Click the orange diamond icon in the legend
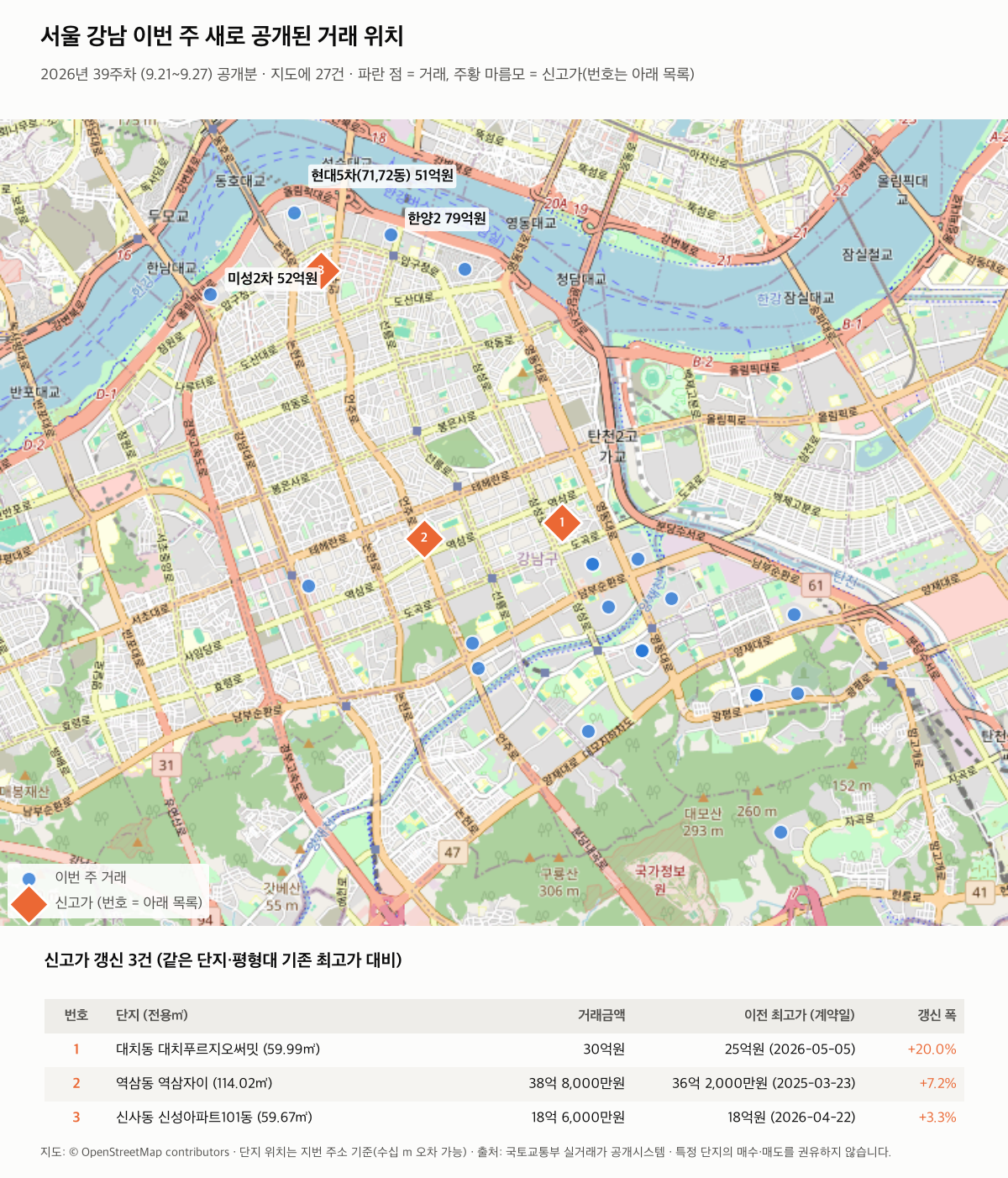Image resolution: width=1008 pixels, height=1178 pixels. [29, 903]
